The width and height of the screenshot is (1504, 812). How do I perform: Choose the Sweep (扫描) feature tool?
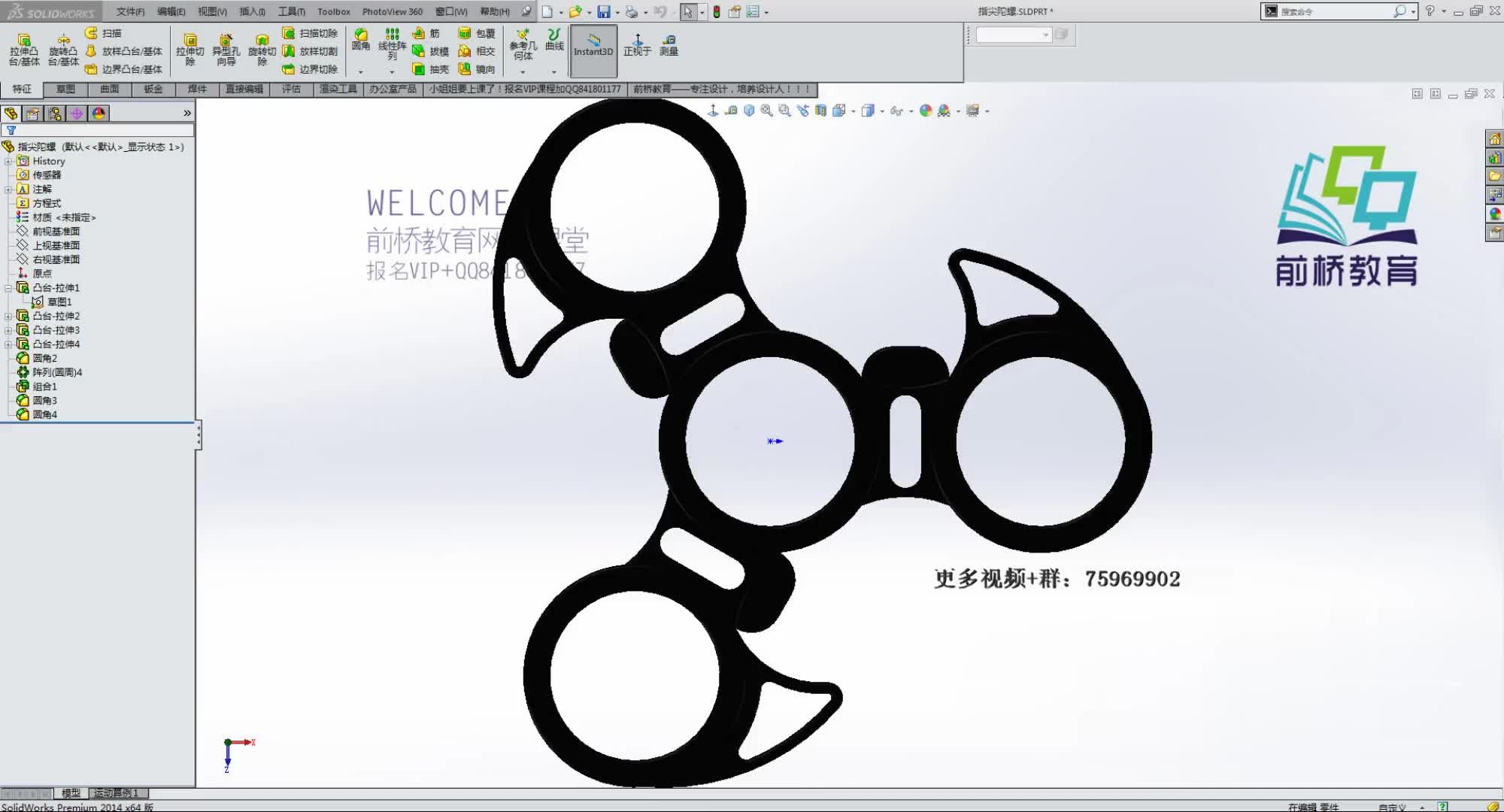coord(103,33)
